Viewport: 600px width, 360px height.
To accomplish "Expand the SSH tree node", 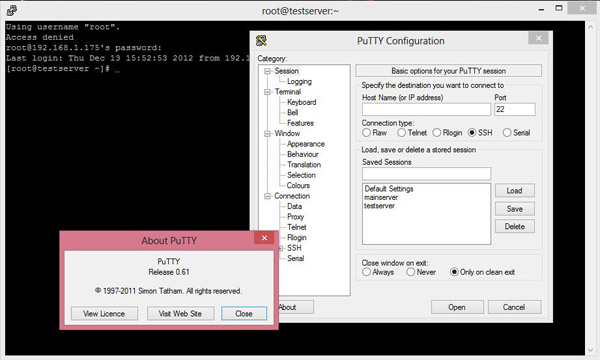I will 280,248.
